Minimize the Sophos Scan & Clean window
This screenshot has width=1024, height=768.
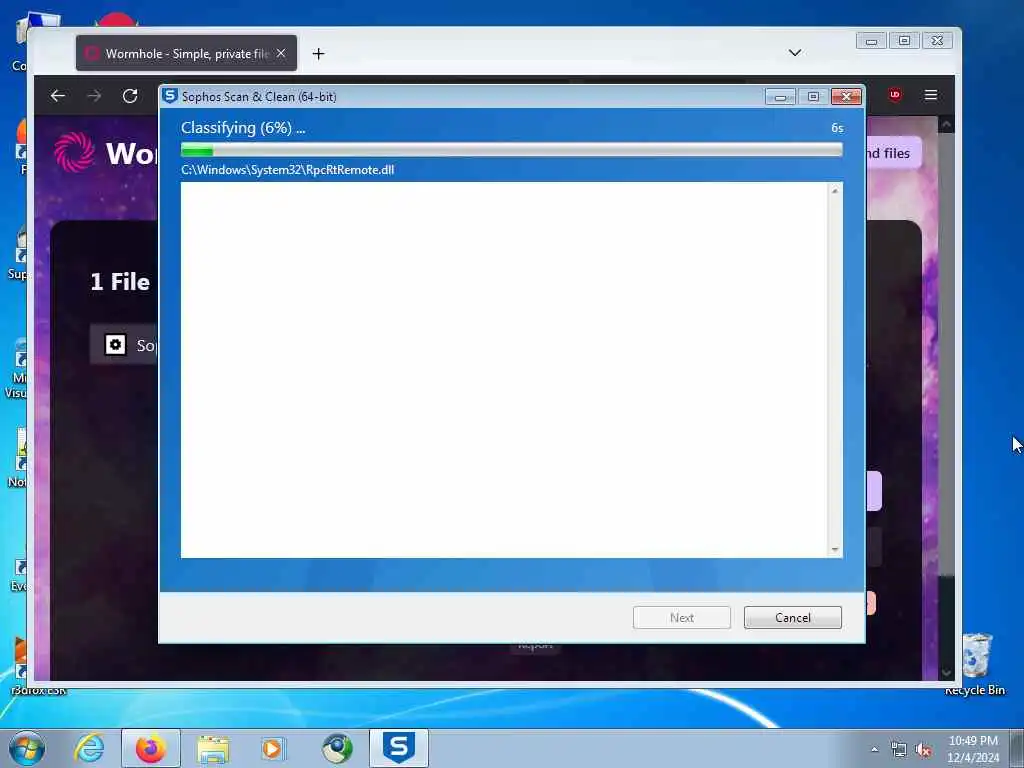(x=780, y=97)
